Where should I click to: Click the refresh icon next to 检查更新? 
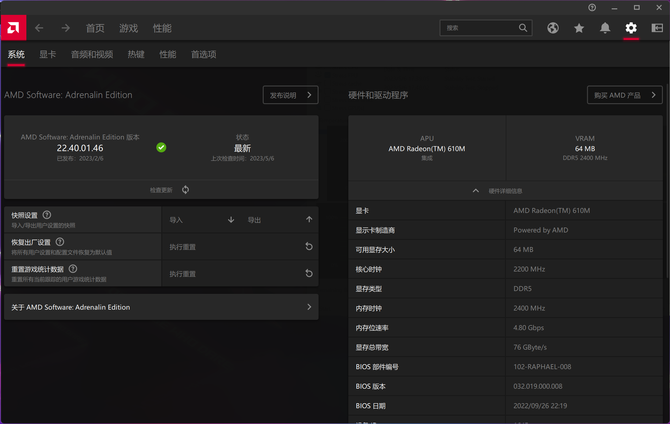(x=185, y=190)
